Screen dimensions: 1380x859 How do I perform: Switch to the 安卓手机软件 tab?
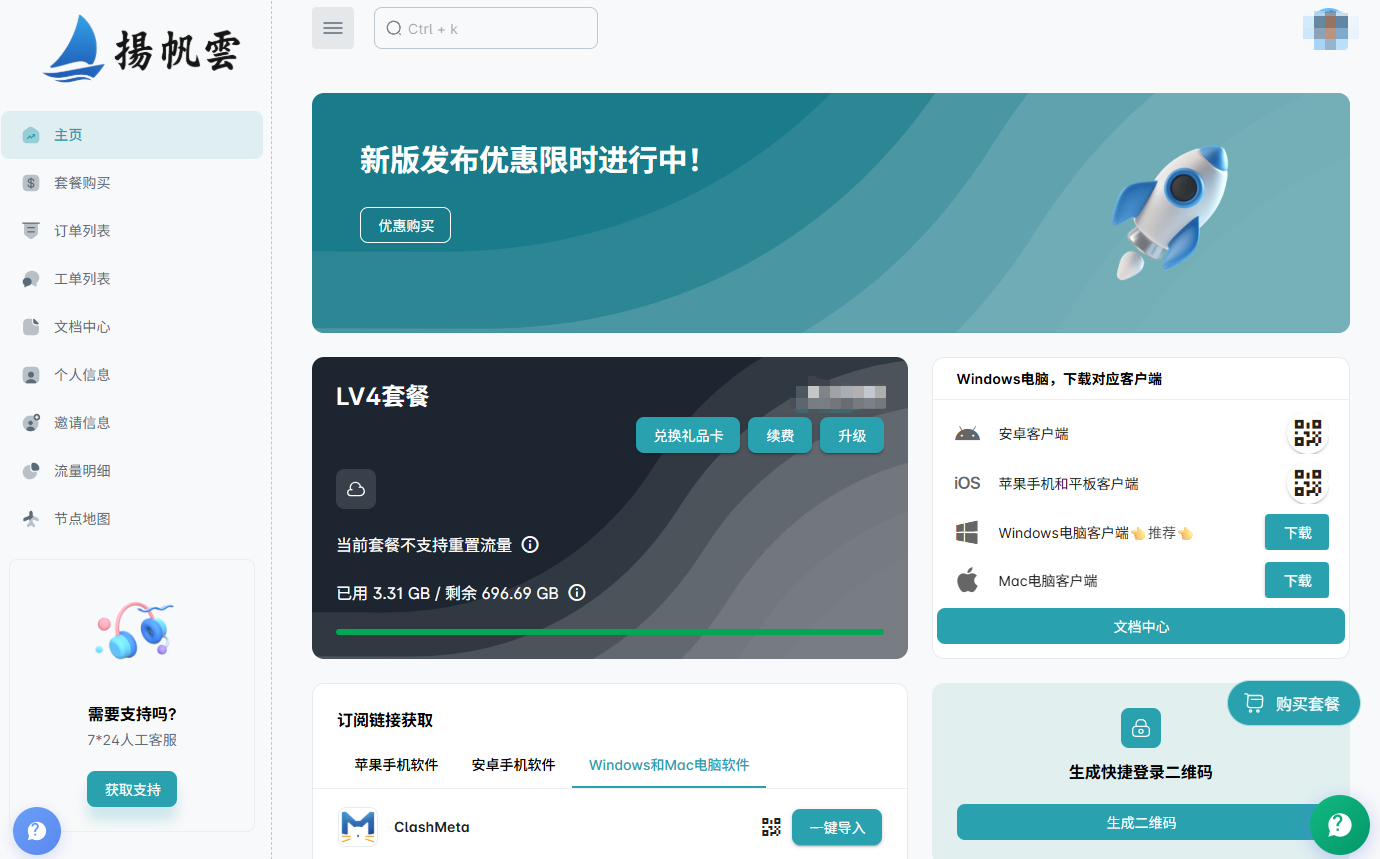point(513,765)
